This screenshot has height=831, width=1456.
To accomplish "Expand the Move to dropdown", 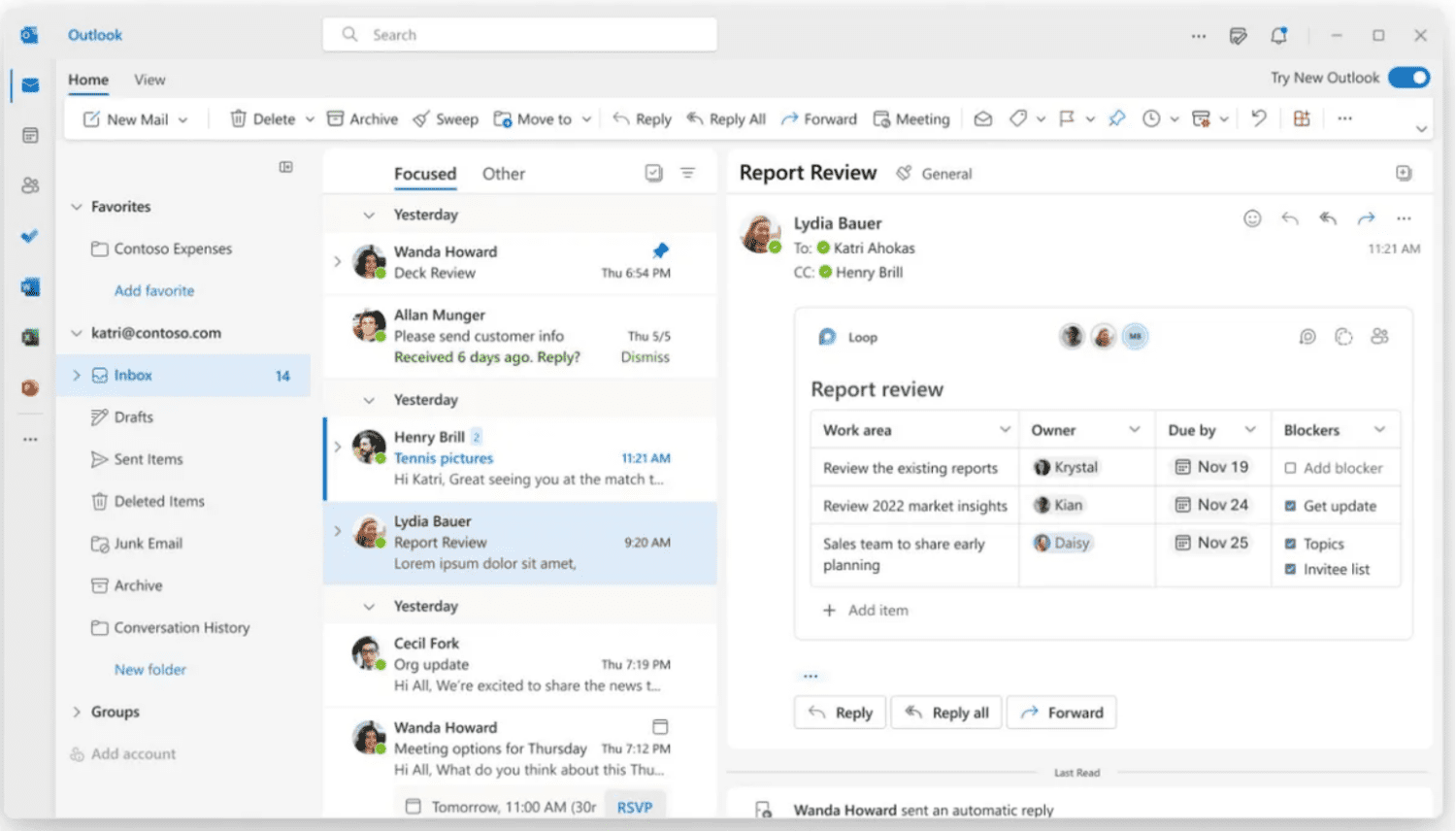I will [586, 117].
